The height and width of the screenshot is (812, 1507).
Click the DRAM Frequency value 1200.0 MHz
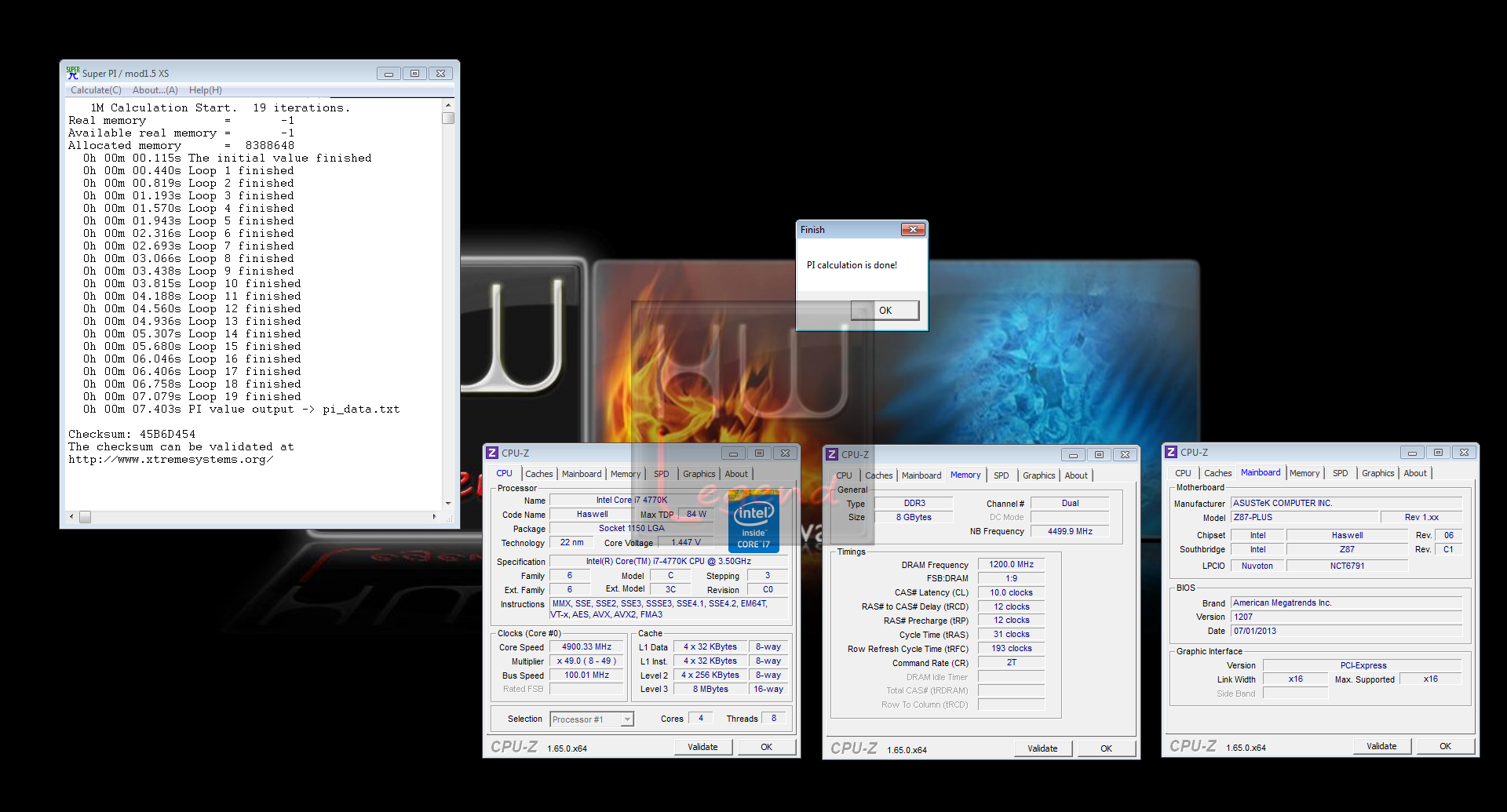pos(1011,564)
